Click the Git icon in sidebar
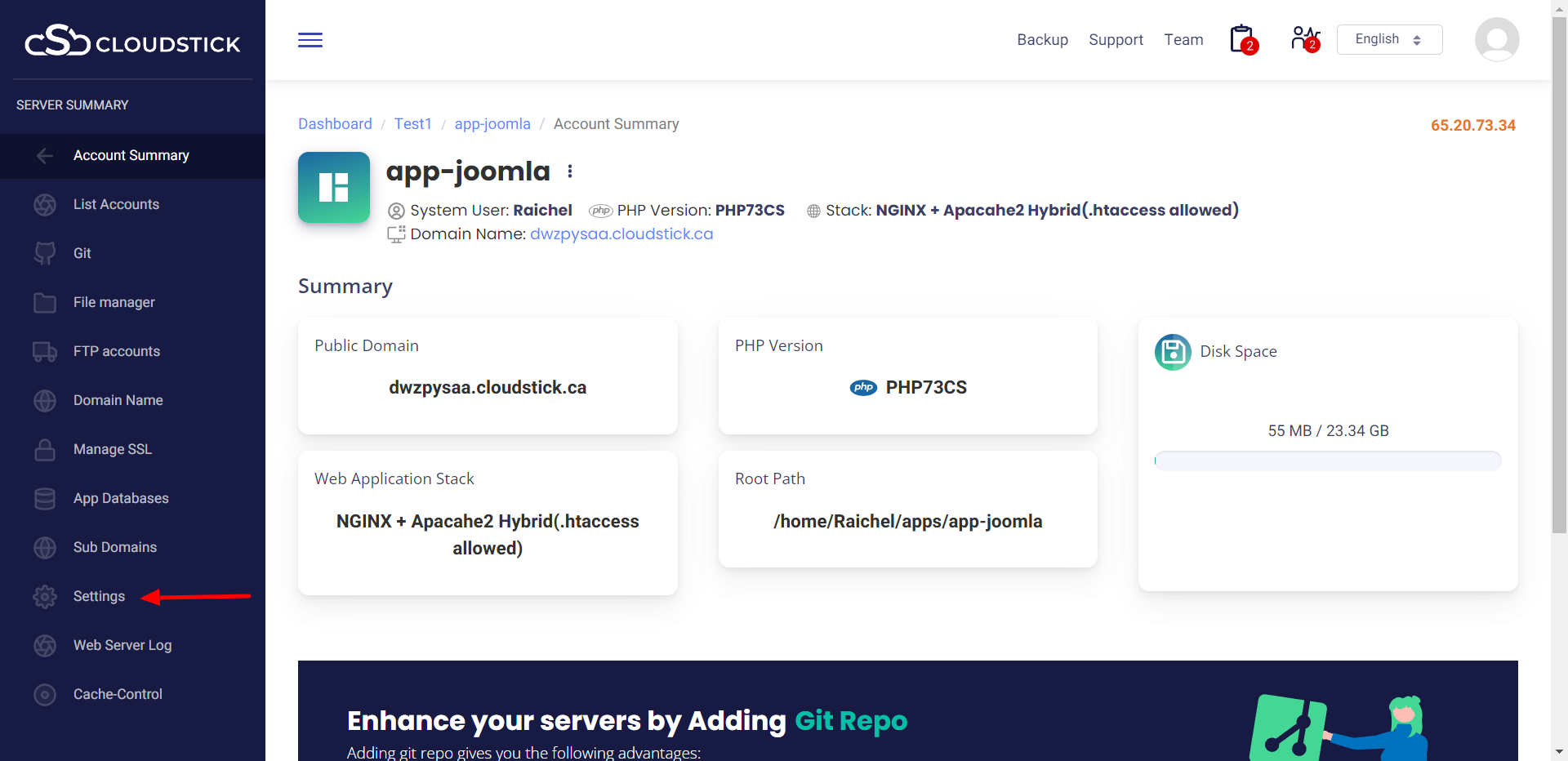This screenshot has width=1568, height=761. click(45, 253)
